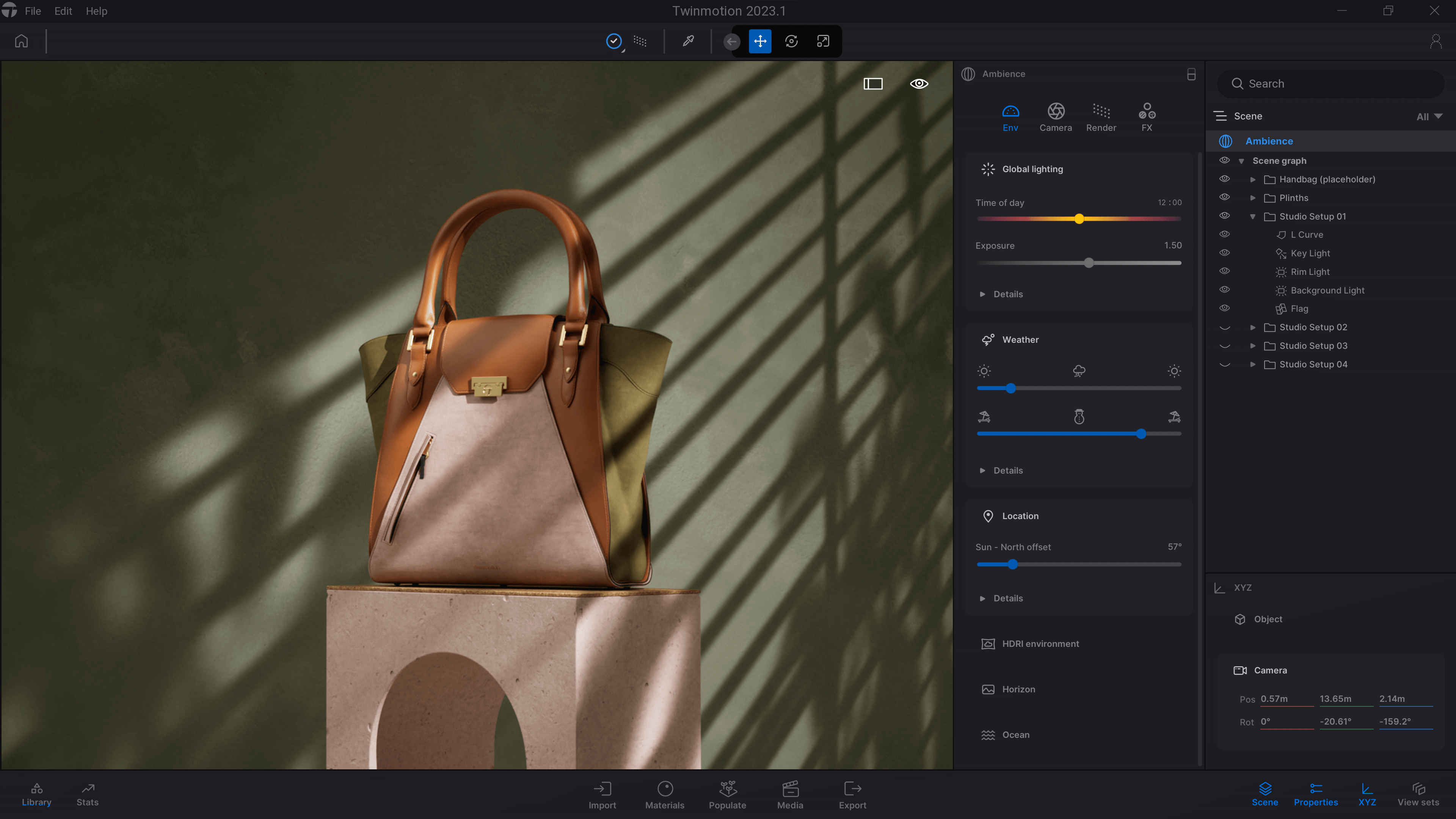Open the viewport eye view settings
This screenshot has height=819, width=1456.
919,84
